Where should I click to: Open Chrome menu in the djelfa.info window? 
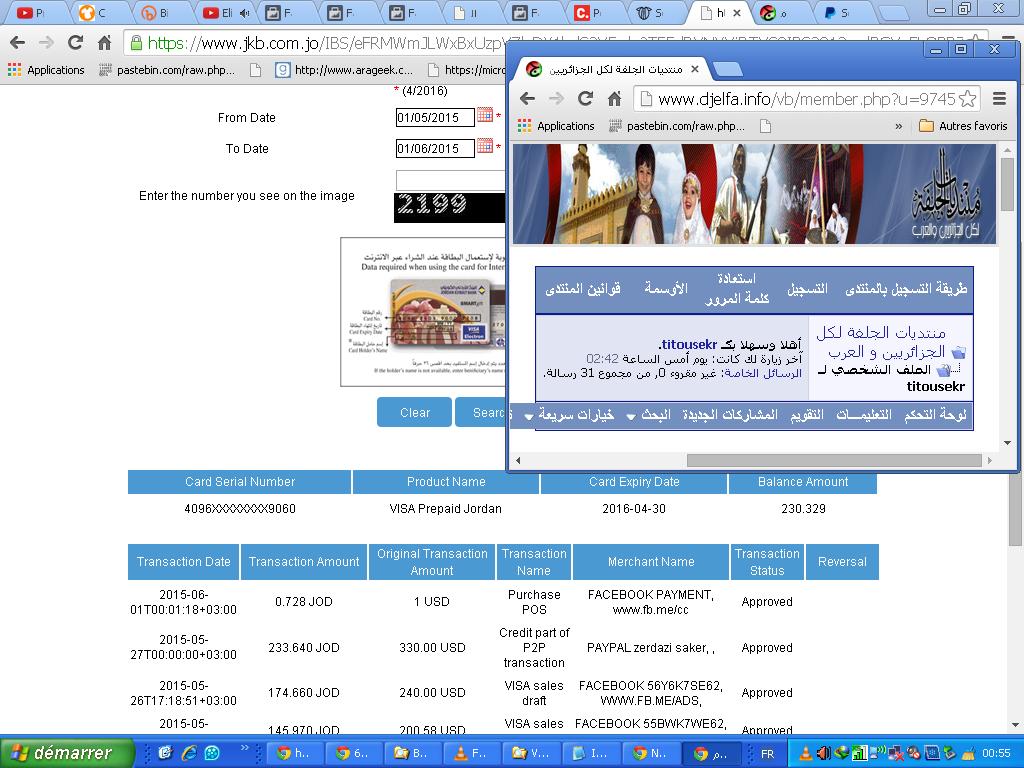(x=999, y=99)
